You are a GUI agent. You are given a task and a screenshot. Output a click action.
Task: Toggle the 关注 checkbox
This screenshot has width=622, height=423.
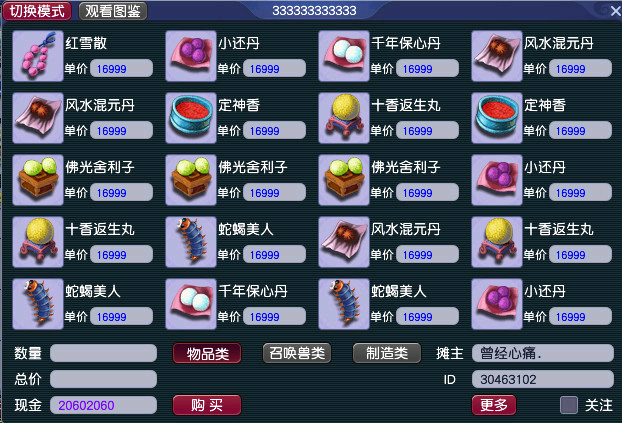pyautogui.click(x=568, y=405)
